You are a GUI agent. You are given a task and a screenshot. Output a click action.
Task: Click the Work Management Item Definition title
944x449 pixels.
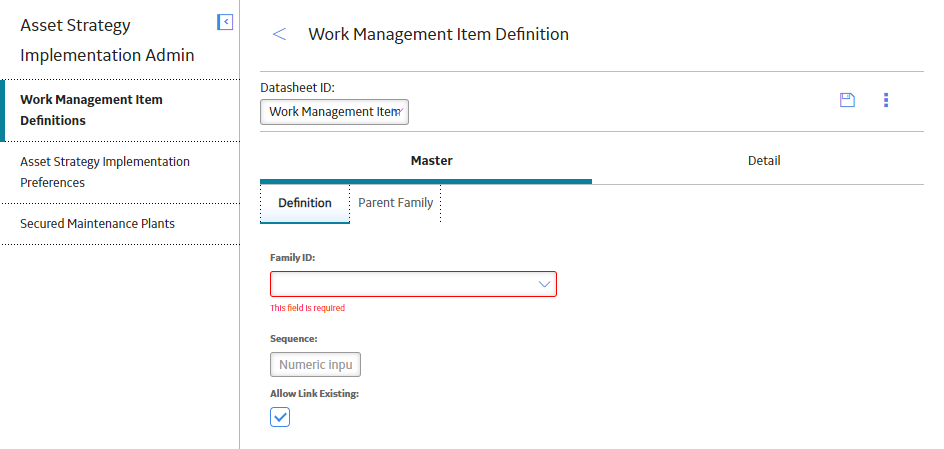[438, 34]
